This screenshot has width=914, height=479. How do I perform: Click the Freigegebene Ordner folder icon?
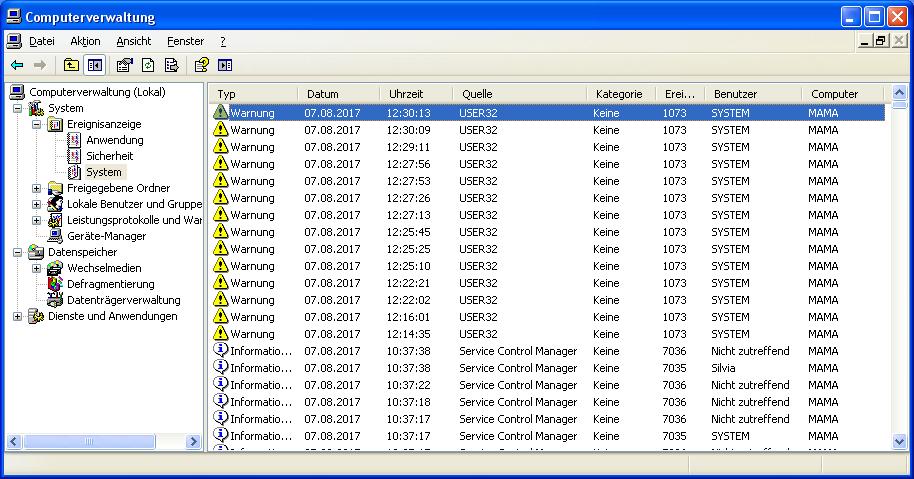[x=55, y=188]
